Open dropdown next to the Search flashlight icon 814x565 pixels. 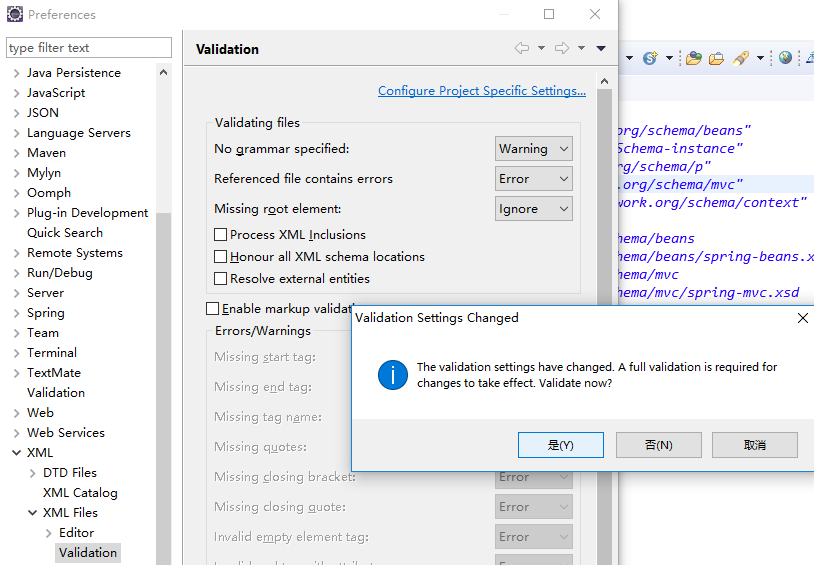[x=760, y=58]
